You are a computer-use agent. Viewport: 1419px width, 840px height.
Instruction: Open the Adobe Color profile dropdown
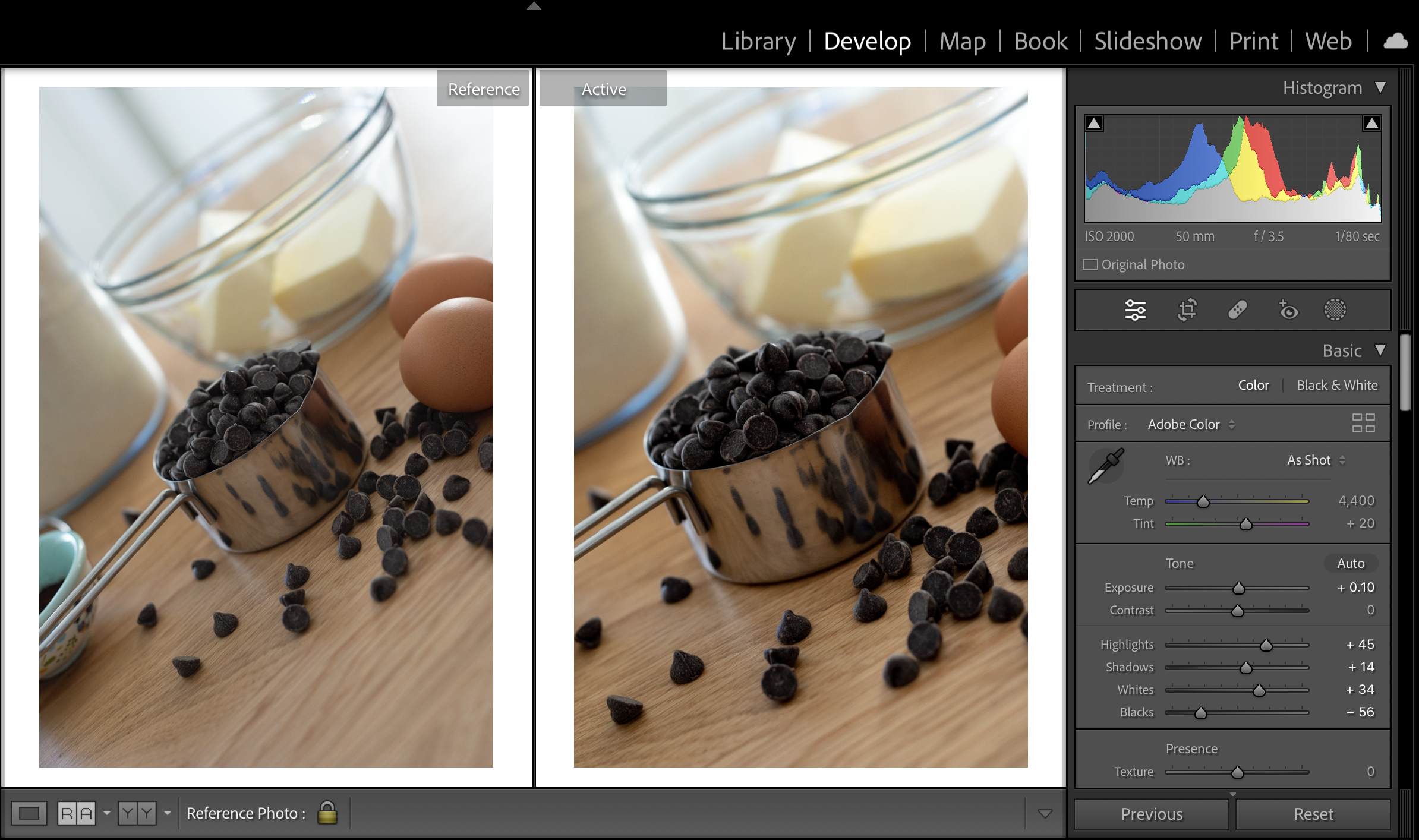[1191, 424]
